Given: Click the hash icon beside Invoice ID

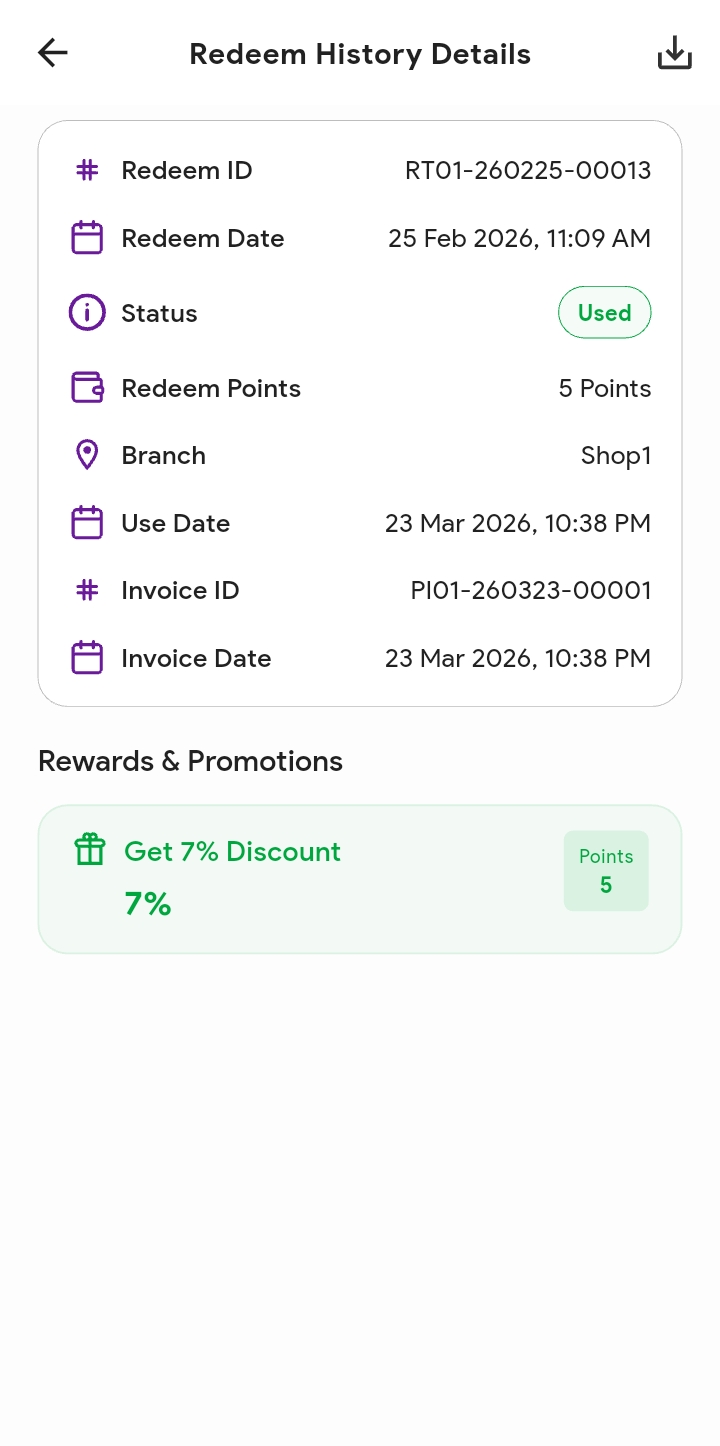Looking at the screenshot, I should coord(88,590).
